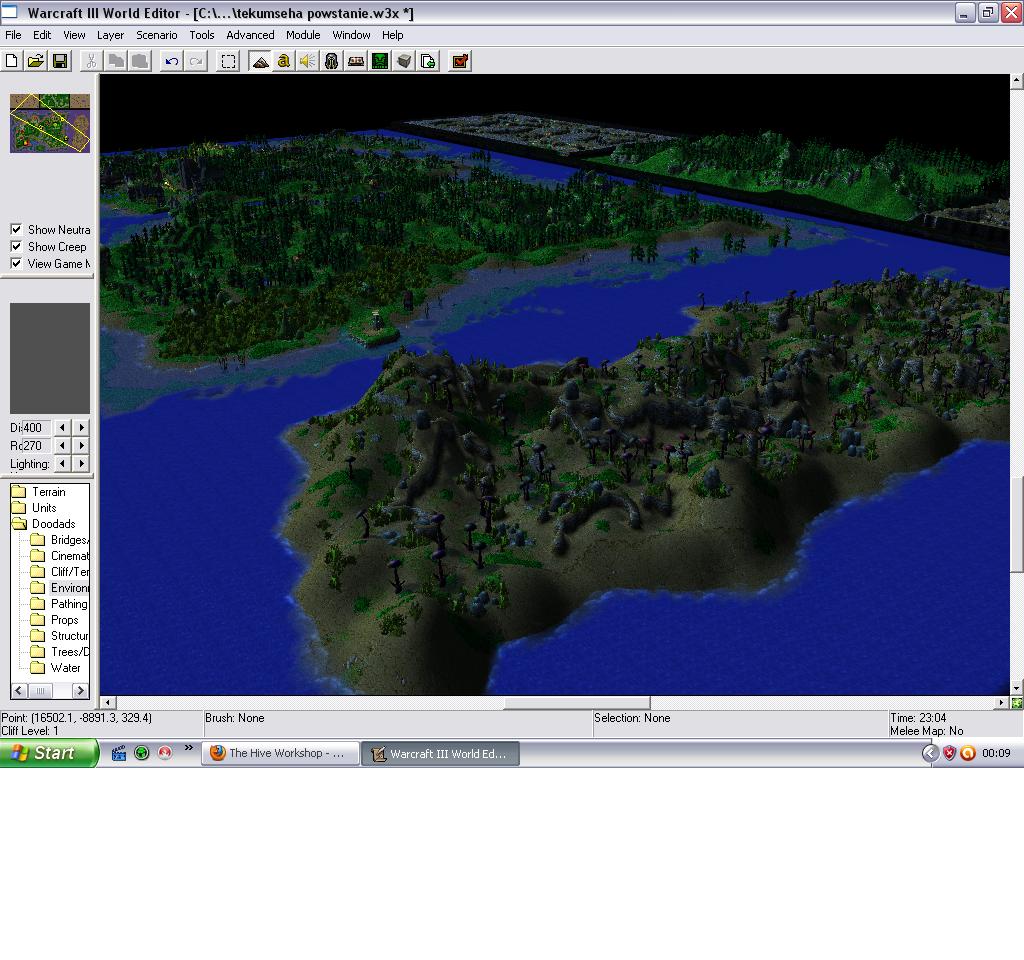Click the Cut scissors toolbar icon
Screen dimensions: 1024x960
coord(91,61)
